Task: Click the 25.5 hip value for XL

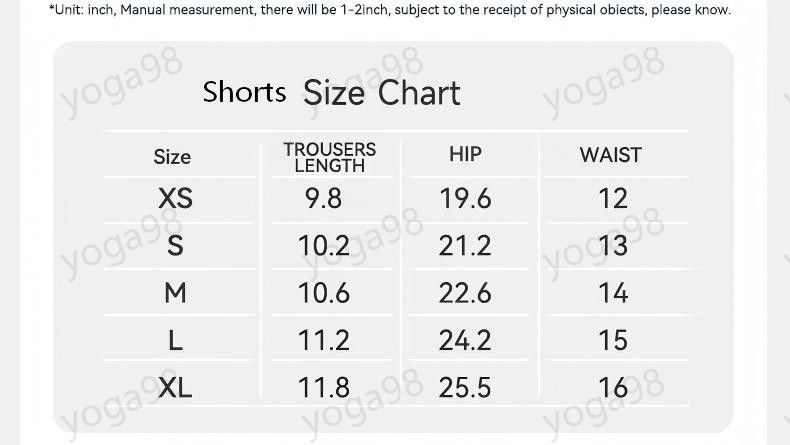Action: (465, 388)
